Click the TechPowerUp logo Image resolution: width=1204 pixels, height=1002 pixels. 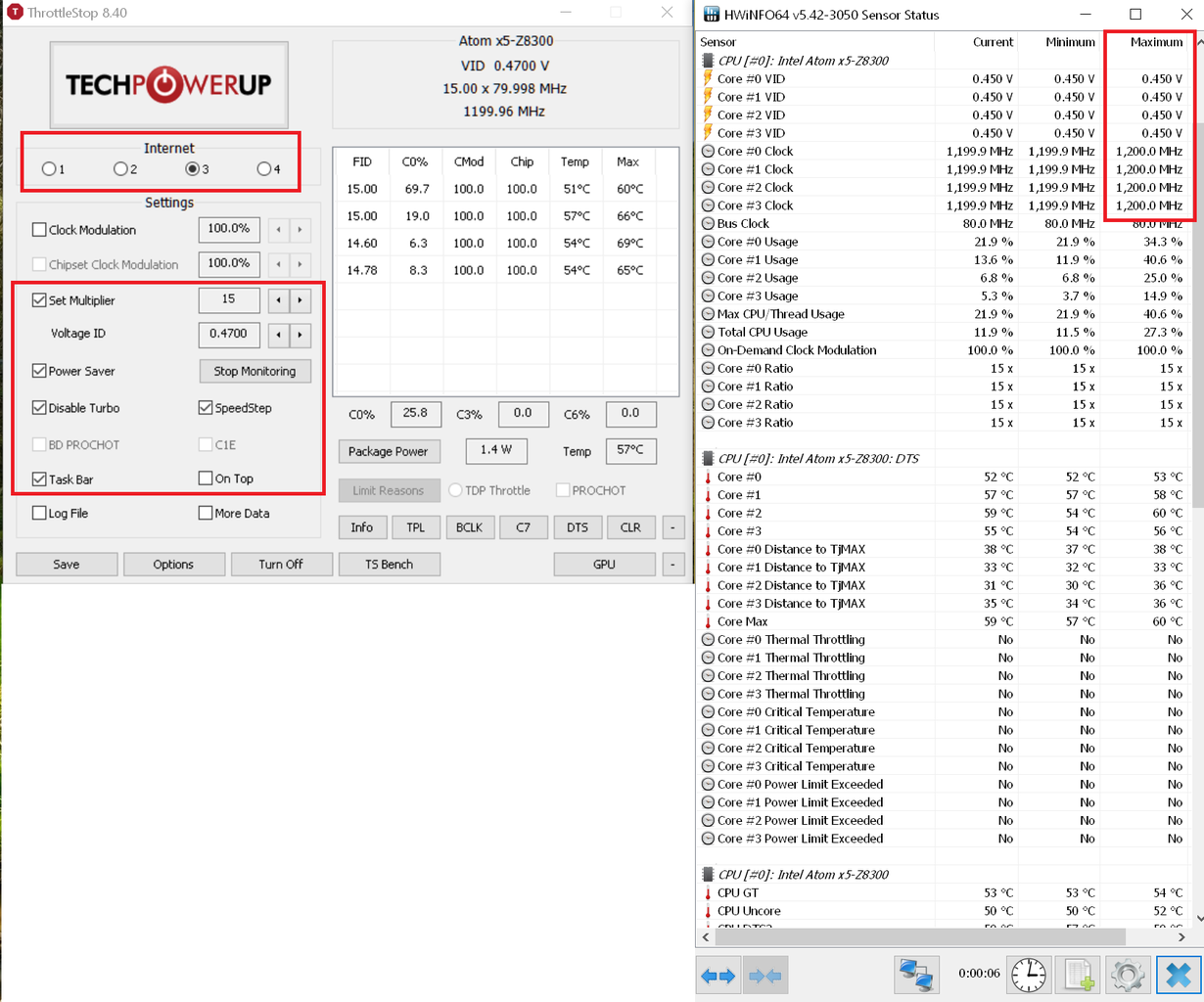coord(168,85)
